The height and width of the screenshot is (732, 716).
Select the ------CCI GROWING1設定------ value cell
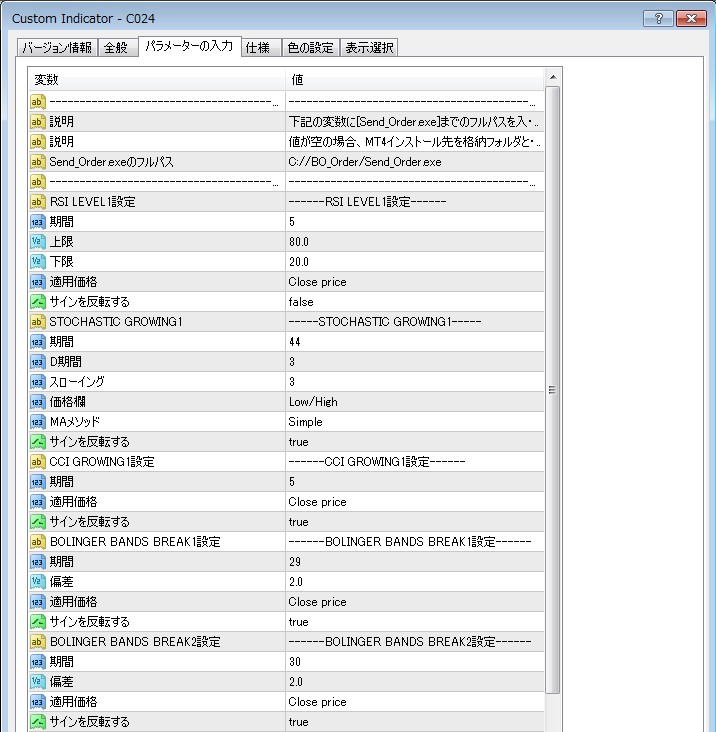click(414, 462)
